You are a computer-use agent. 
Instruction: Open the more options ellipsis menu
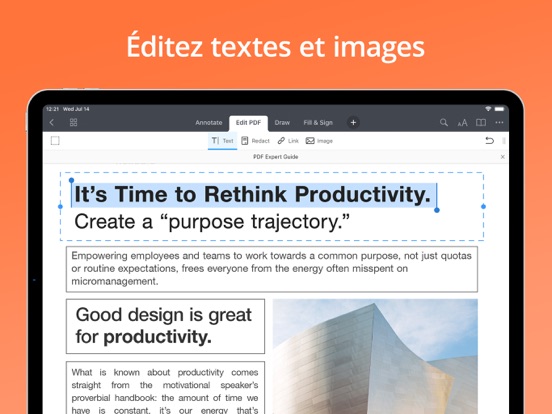coord(499,123)
